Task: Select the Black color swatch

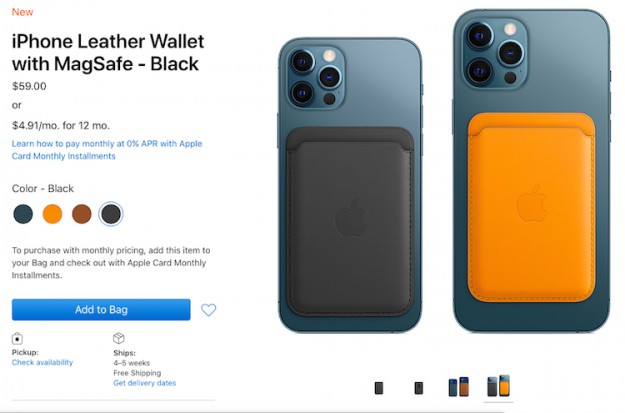Action: point(111,214)
